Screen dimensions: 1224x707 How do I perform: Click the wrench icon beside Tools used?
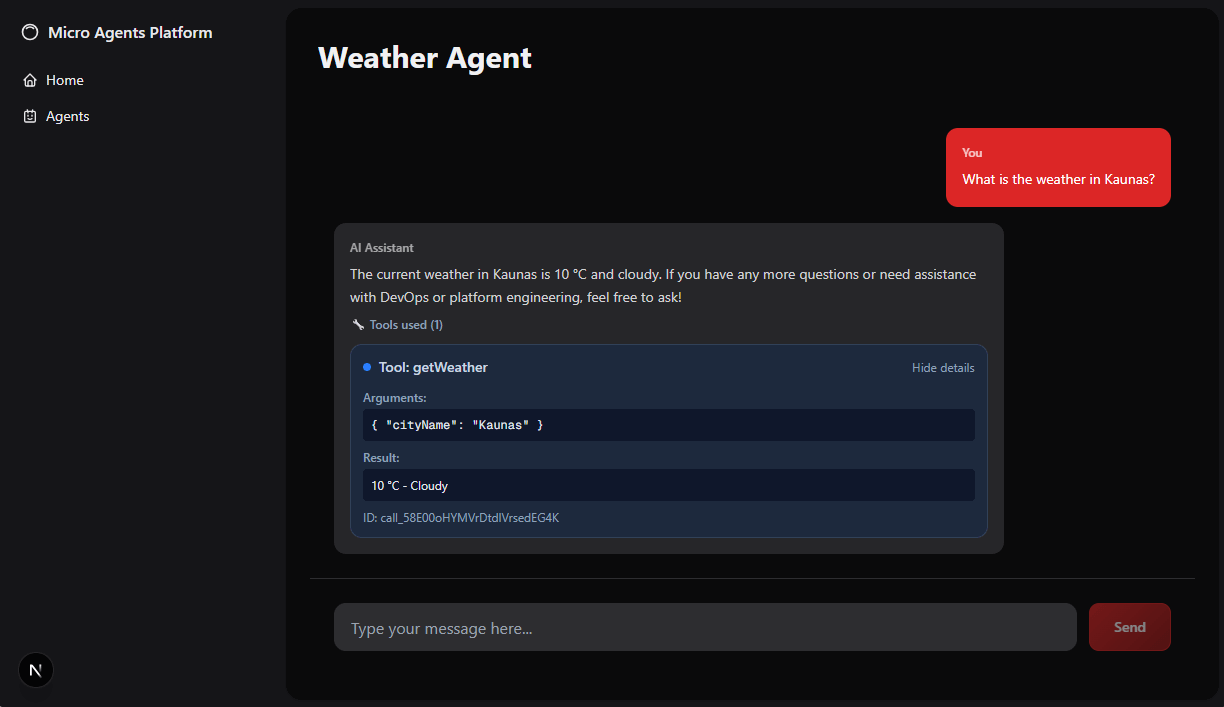pyautogui.click(x=357, y=324)
